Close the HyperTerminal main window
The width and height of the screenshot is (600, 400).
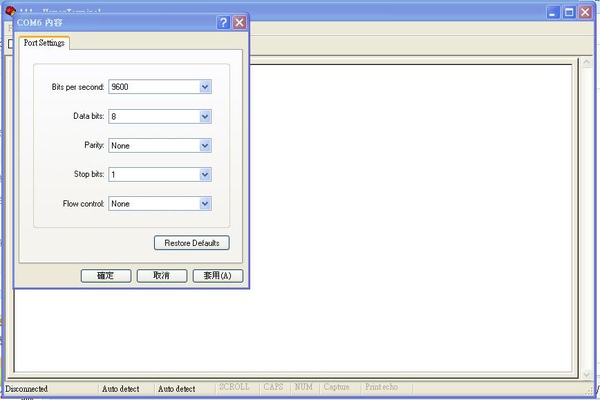pos(585,13)
